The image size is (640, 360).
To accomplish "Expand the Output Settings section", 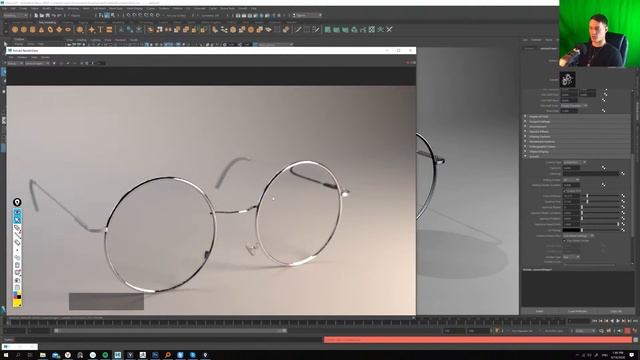I will [577, 122].
